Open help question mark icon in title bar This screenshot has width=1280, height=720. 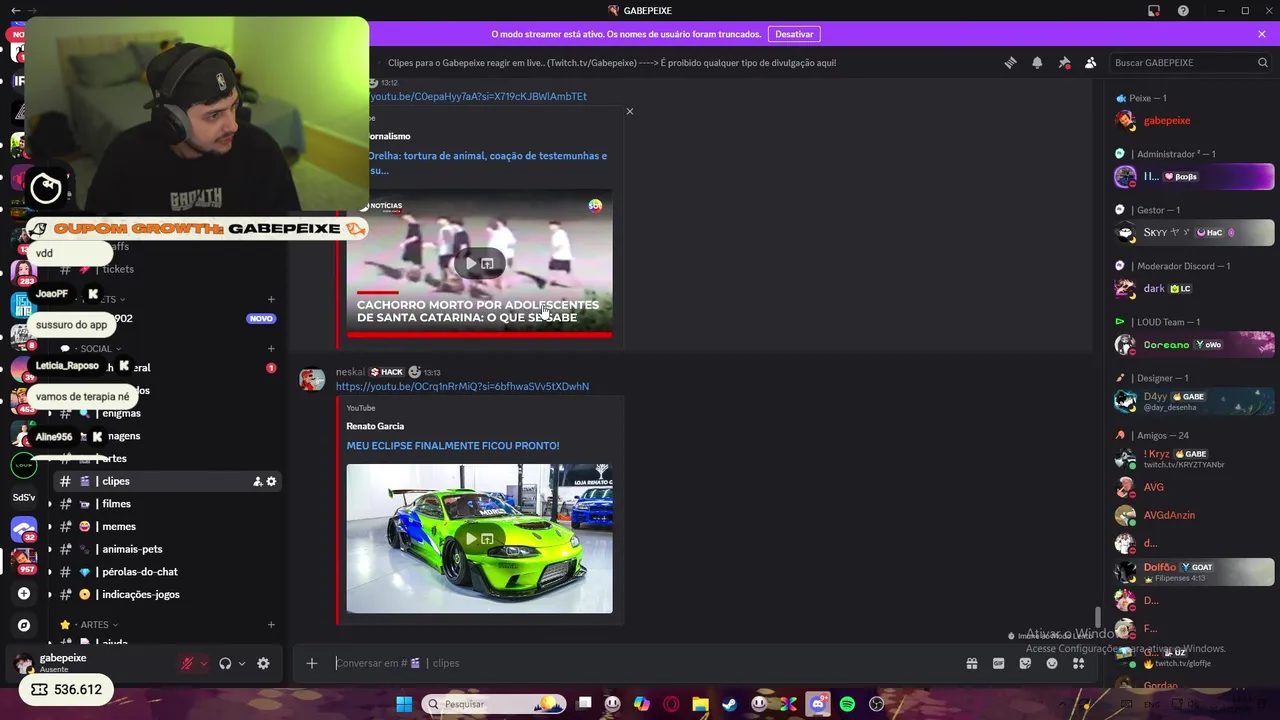point(1183,10)
